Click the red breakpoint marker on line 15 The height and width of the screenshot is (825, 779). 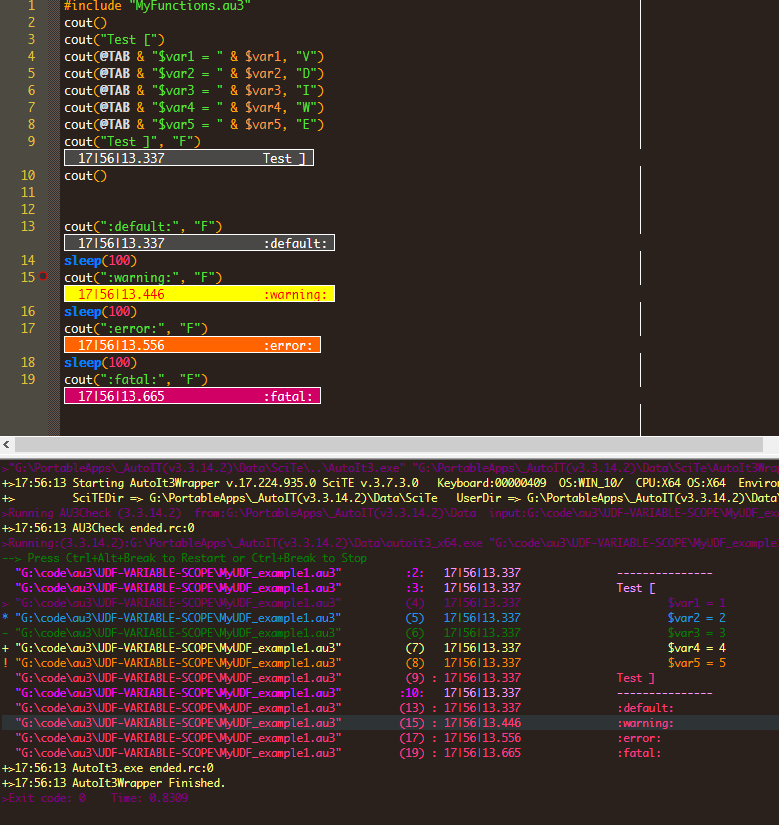click(43, 276)
